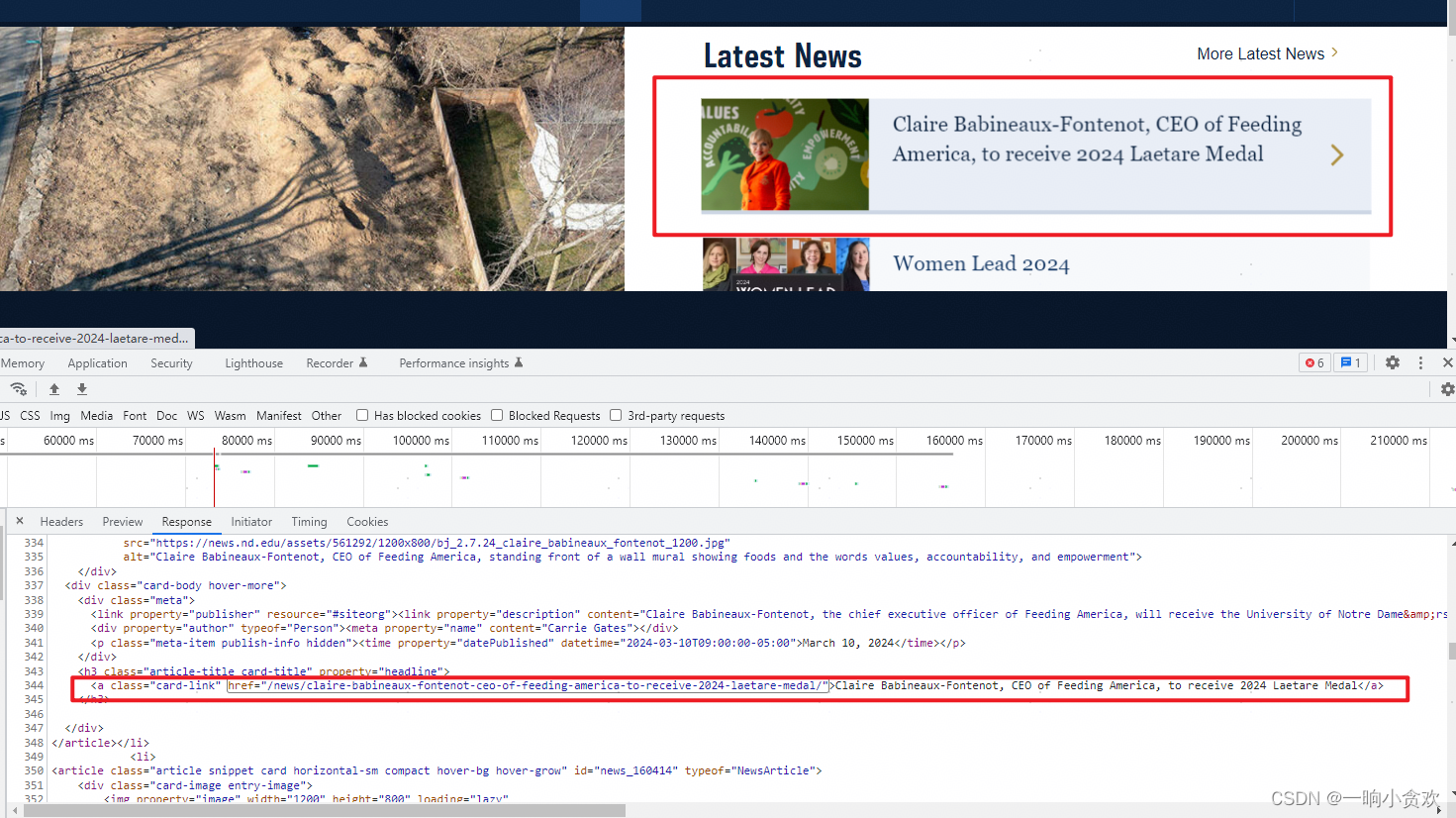The width and height of the screenshot is (1456, 818).
Task: Open the Initiator tab
Action: point(251,522)
